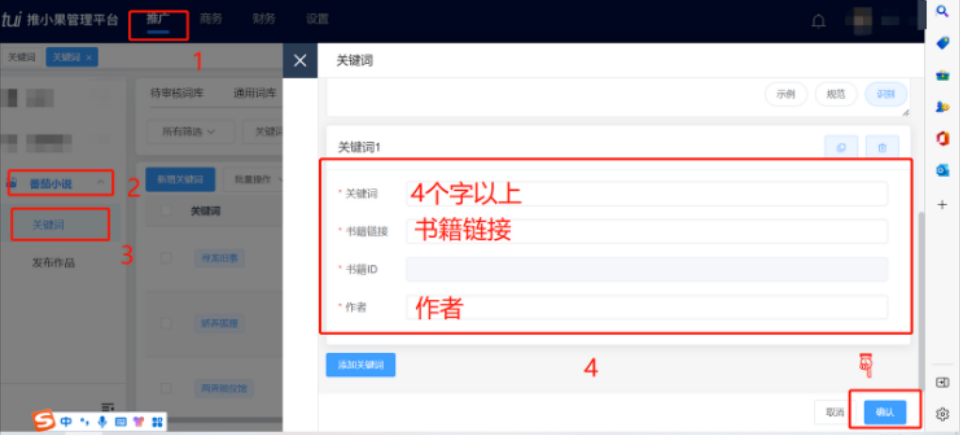
Task: Close the keyword drawer with the X icon
Action: (300, 61)
